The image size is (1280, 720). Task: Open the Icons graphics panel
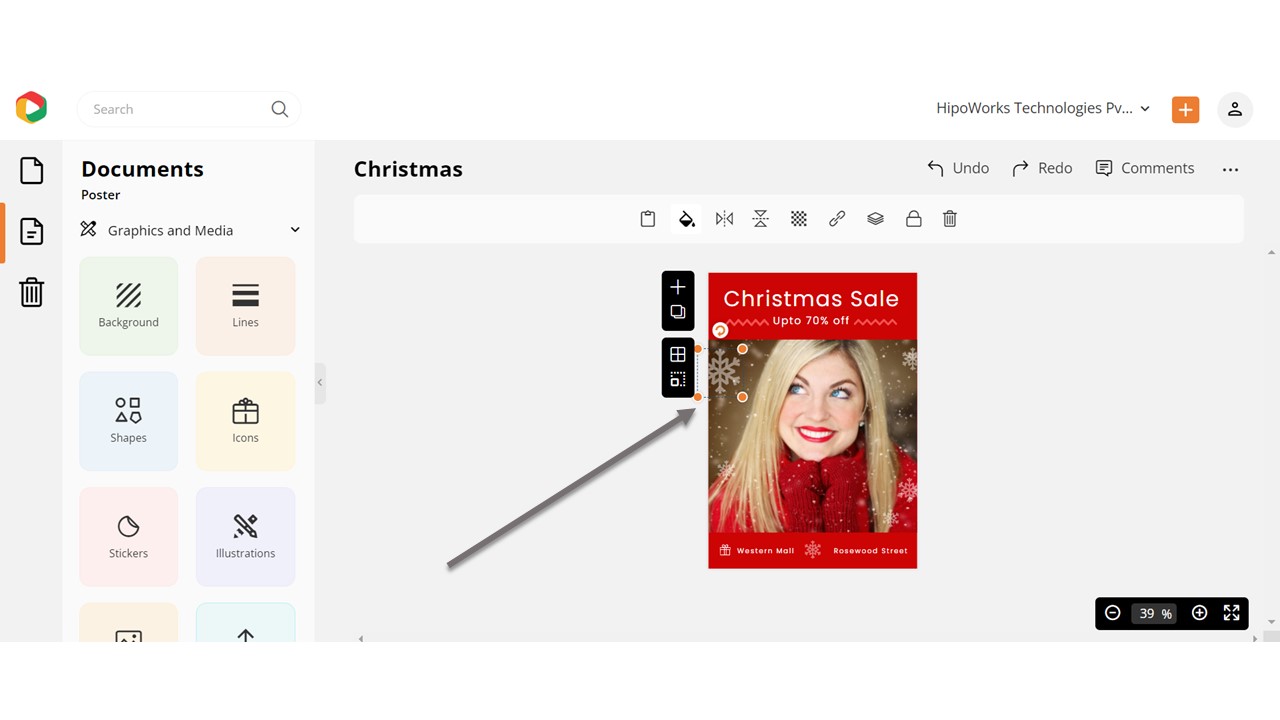[x=245, y=420]
